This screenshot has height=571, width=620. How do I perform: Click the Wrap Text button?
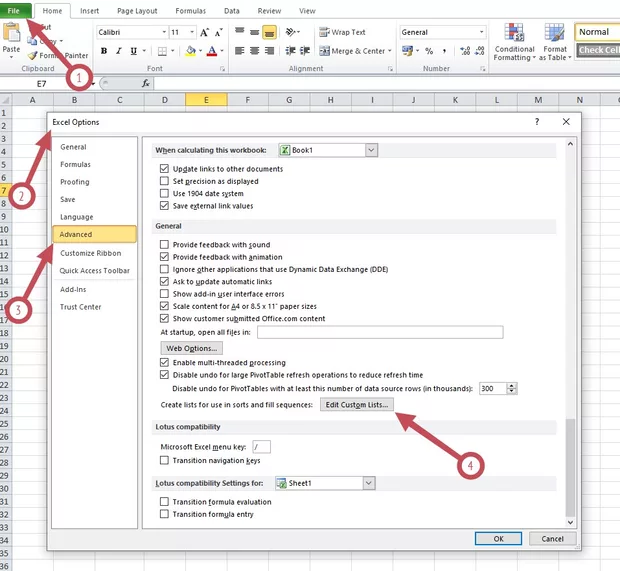(342, 32)
